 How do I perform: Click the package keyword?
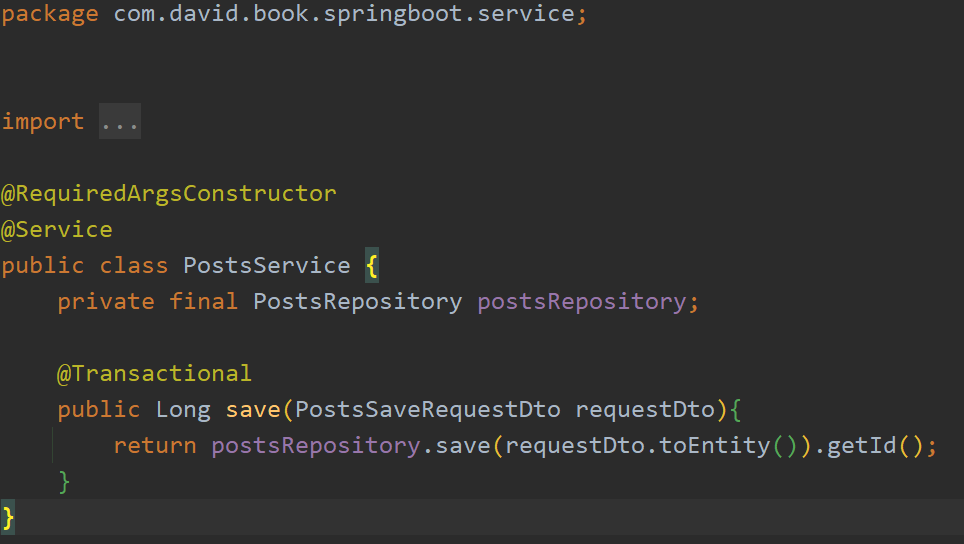tap(50, 14)
